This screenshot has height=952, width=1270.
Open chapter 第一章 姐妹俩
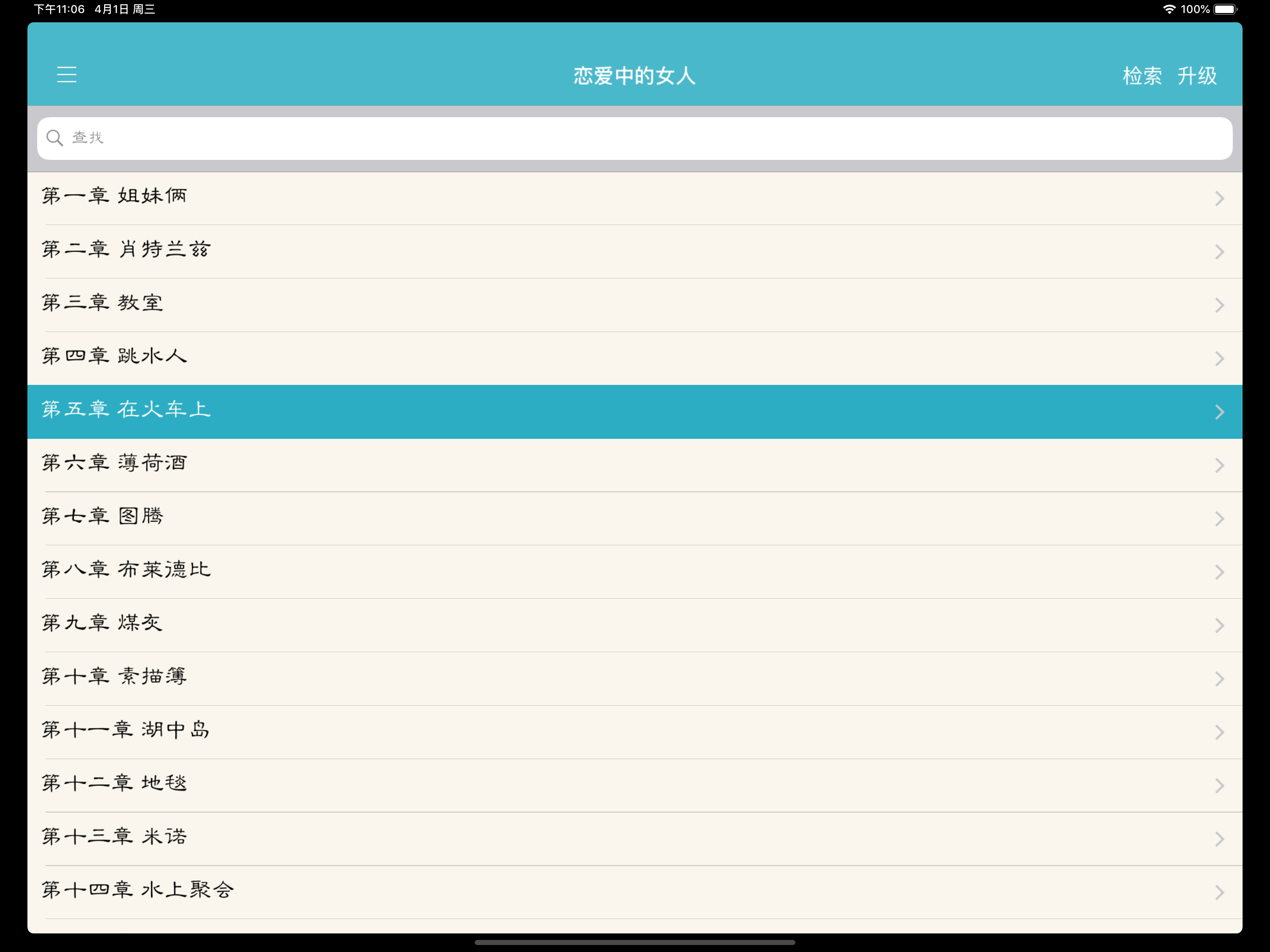[x=635, y=198]
